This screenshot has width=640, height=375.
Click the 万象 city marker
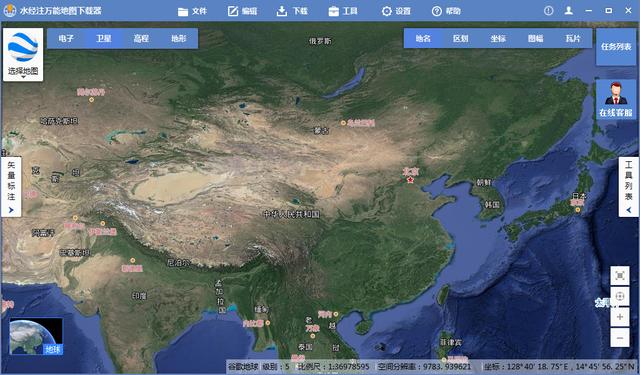pyautogui.click(x=313, y=336)
